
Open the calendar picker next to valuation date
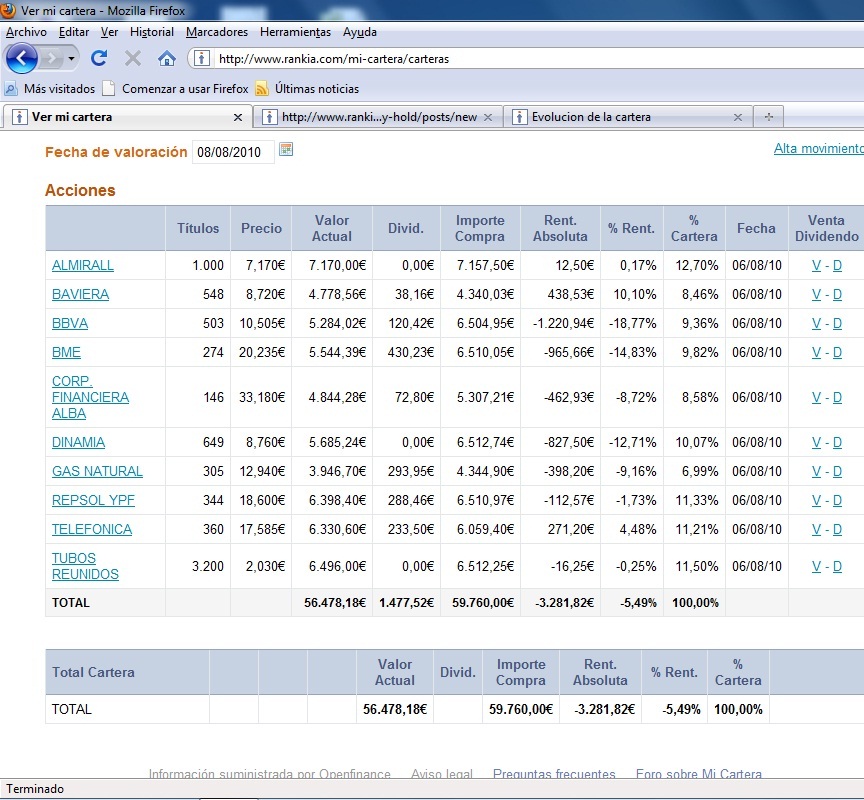(286, 150)
